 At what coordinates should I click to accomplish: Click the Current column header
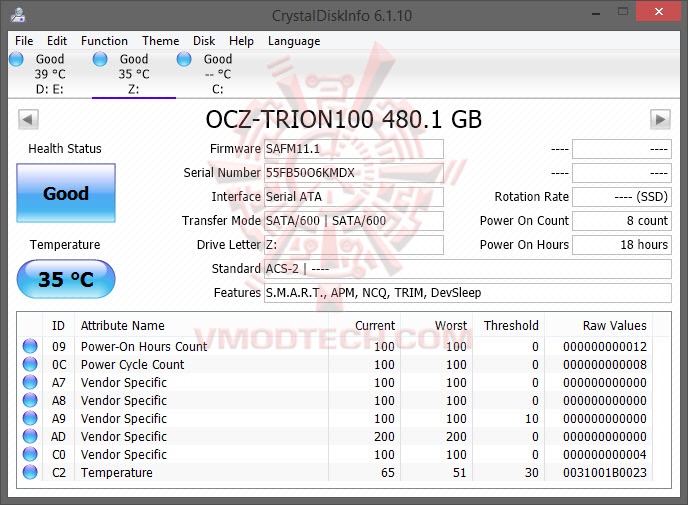pyautogui.click(x=364, y=326)
